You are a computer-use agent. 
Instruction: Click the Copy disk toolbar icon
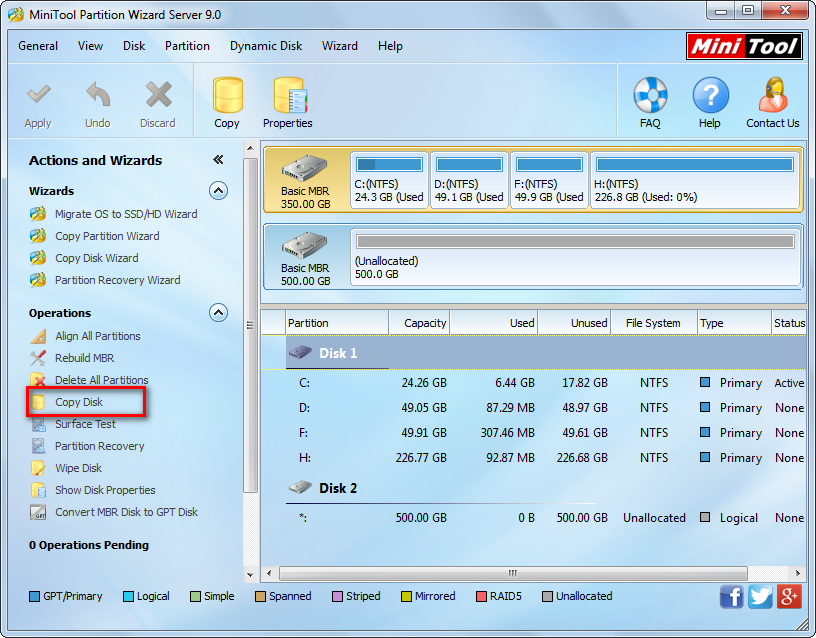pyautogui.click(x=227, y=95)
